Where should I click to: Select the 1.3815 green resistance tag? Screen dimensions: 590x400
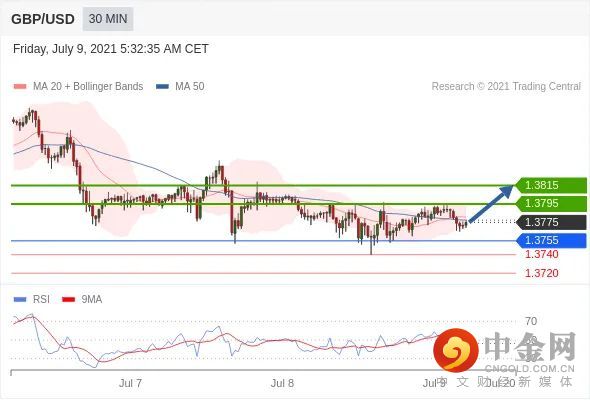[x=551, y=186]
